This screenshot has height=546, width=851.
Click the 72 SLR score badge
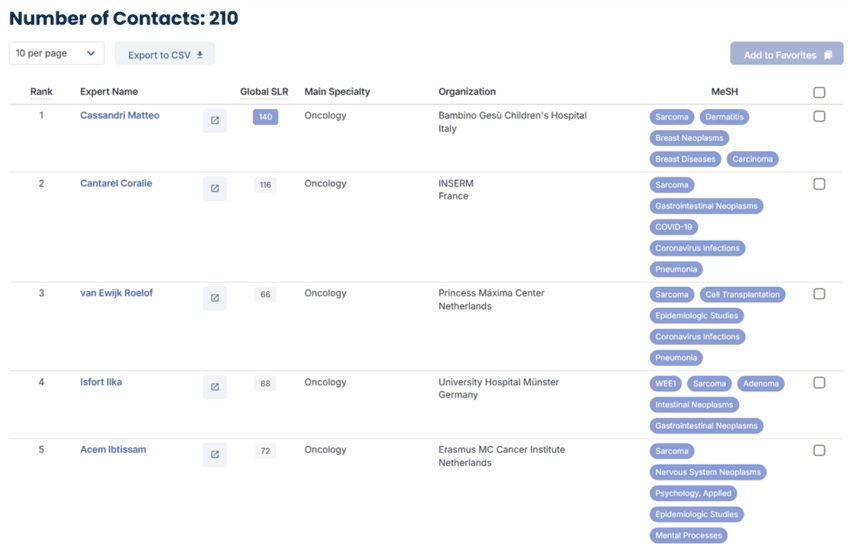pos(265,451)
